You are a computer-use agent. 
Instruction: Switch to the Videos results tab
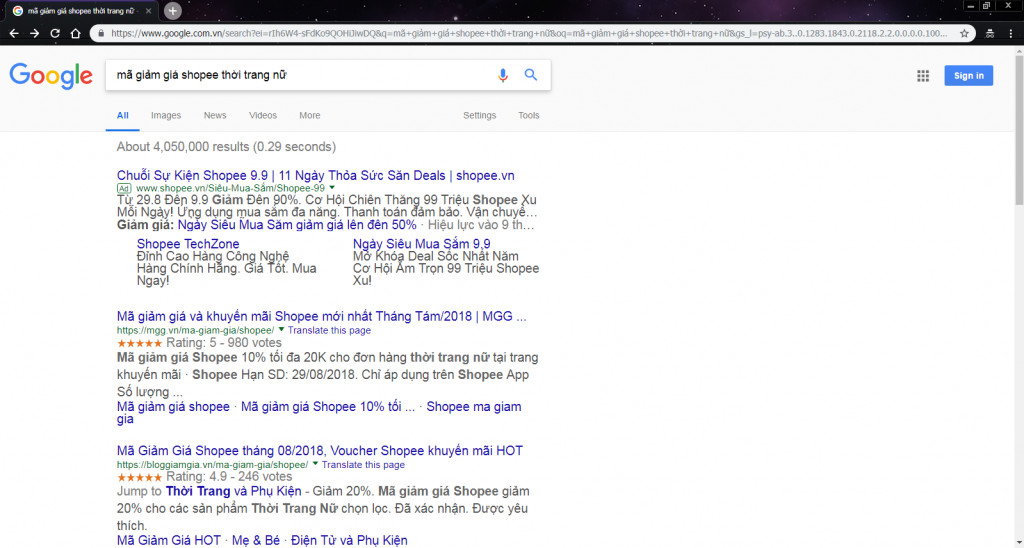click(263, 116)
